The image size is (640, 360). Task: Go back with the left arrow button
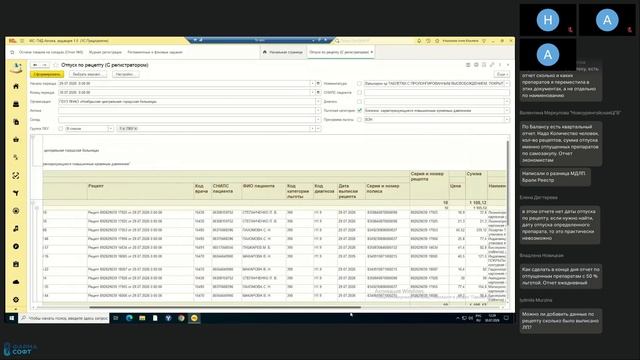click(x=36, y=65)
